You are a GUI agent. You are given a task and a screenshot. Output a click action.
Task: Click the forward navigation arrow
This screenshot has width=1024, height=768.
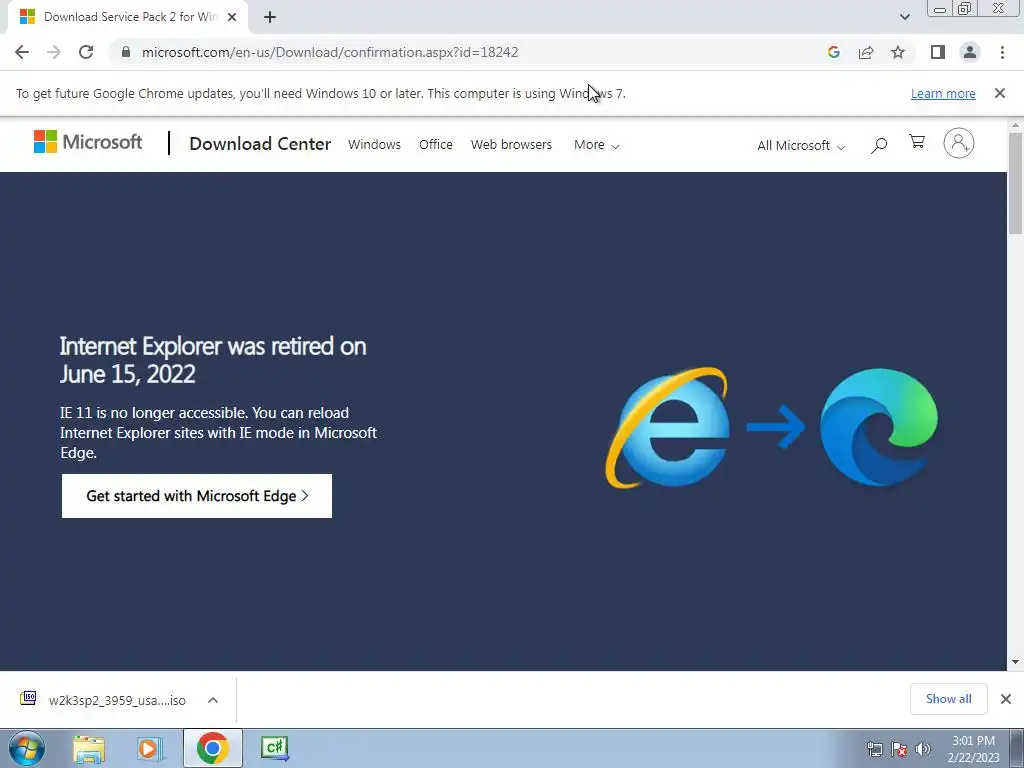tap(54, 52)
